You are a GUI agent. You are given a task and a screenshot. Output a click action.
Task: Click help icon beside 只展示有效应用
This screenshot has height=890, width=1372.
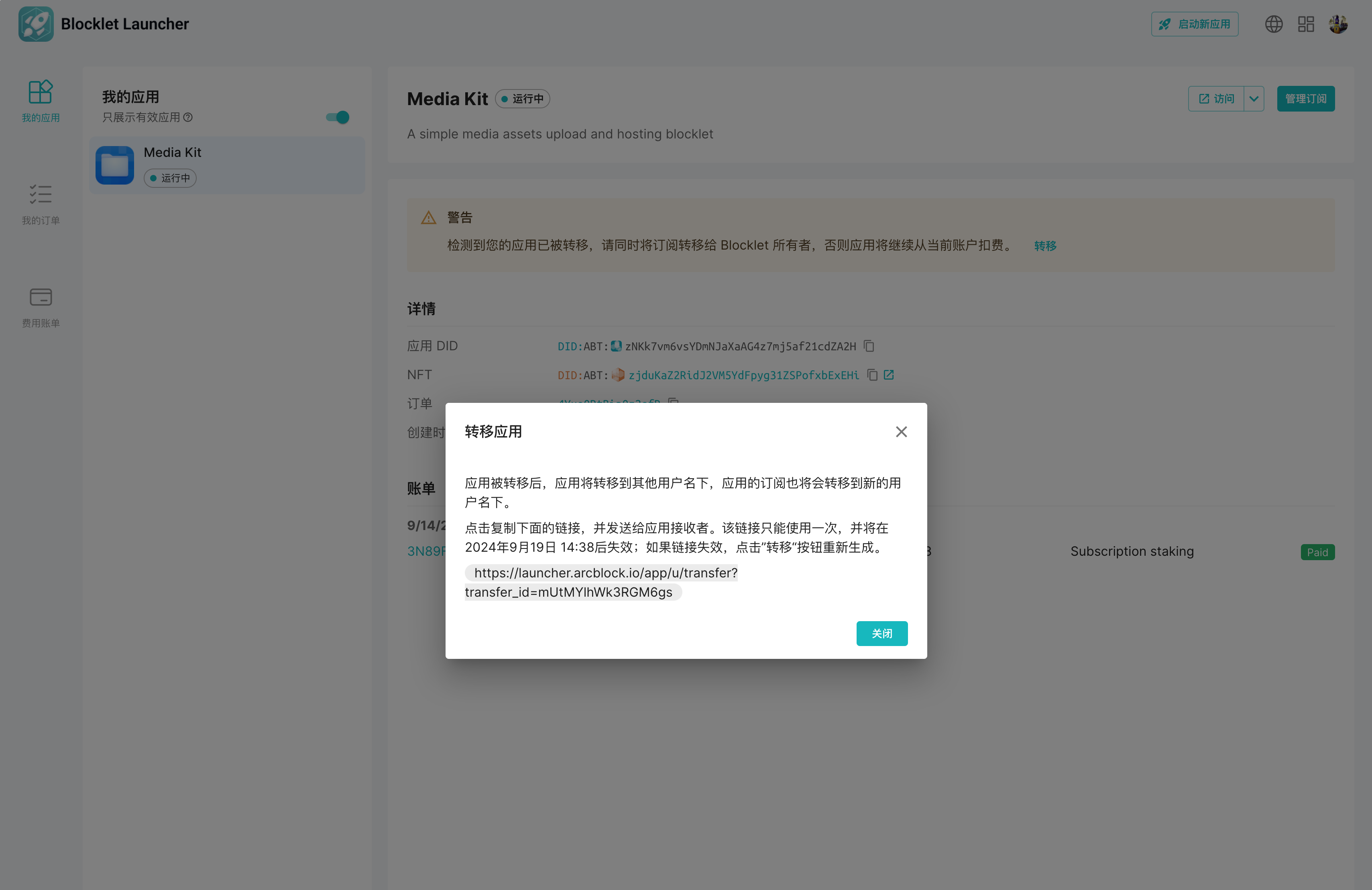tap(188, 117)
